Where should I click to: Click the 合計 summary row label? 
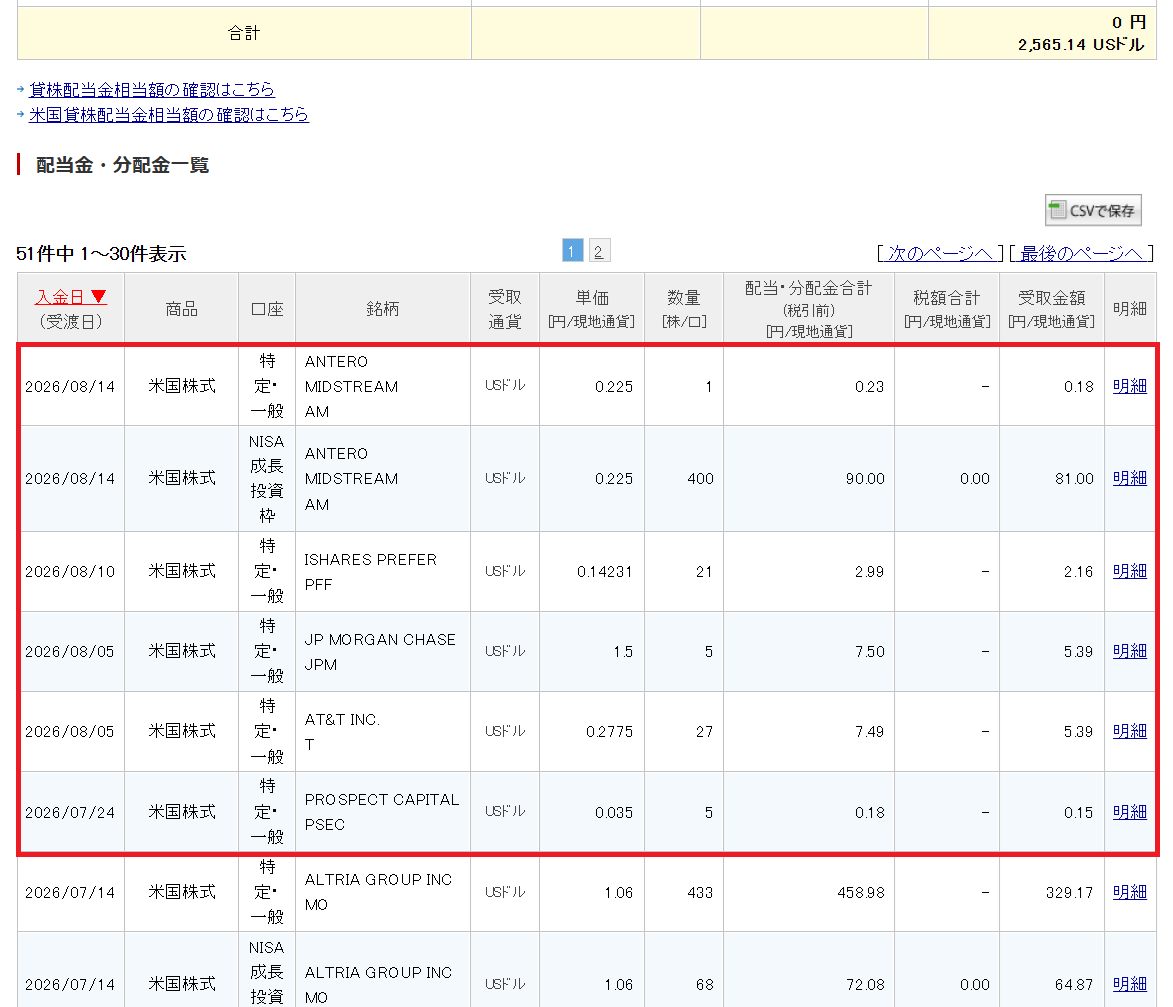[x=244, y=33]
